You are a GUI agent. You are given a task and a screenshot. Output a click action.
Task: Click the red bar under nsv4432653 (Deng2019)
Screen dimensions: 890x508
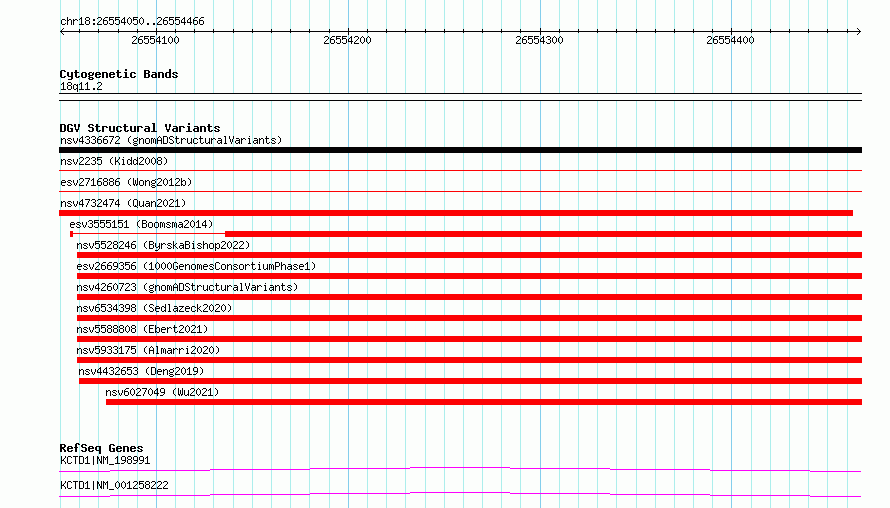click(471, 381)
